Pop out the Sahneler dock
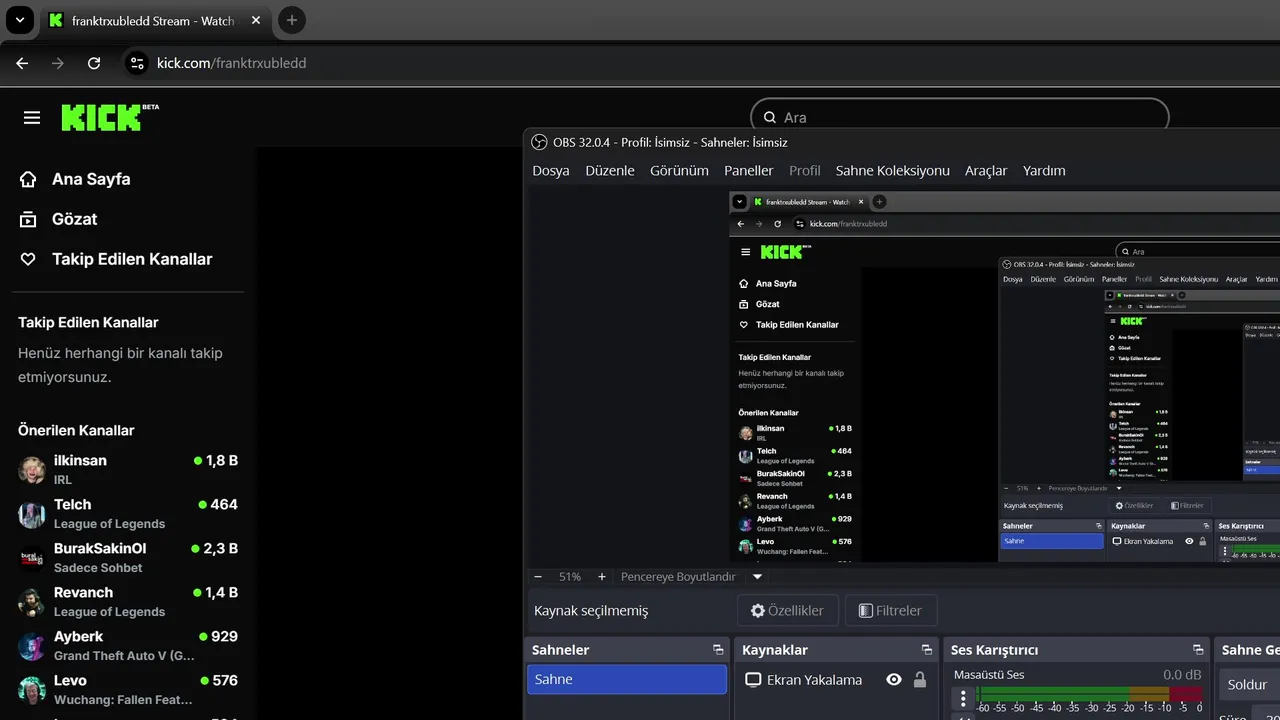The image size is (1280, 720). tap(718, 650)
